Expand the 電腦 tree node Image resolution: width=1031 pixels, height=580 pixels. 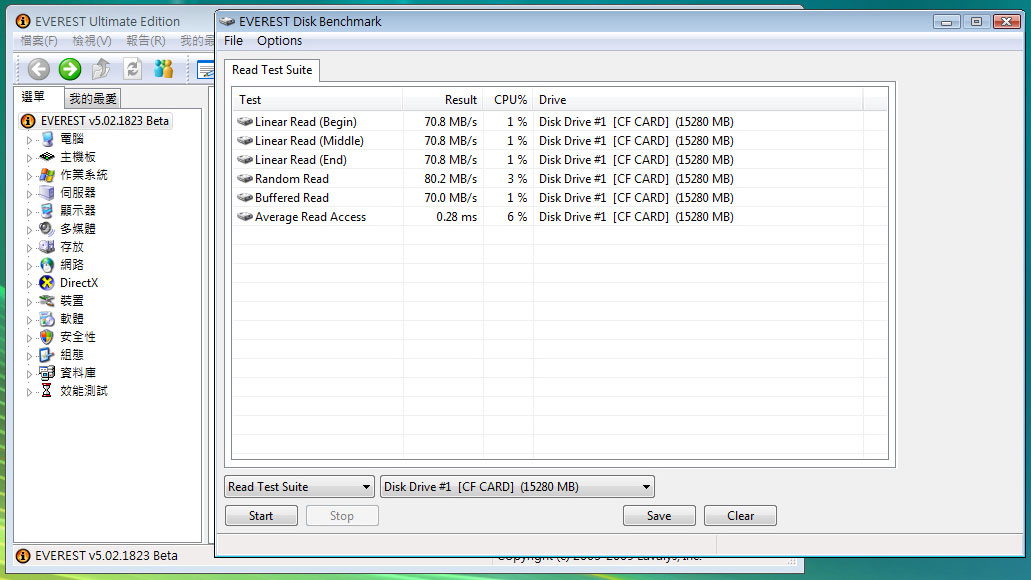(x=29, y=140)
